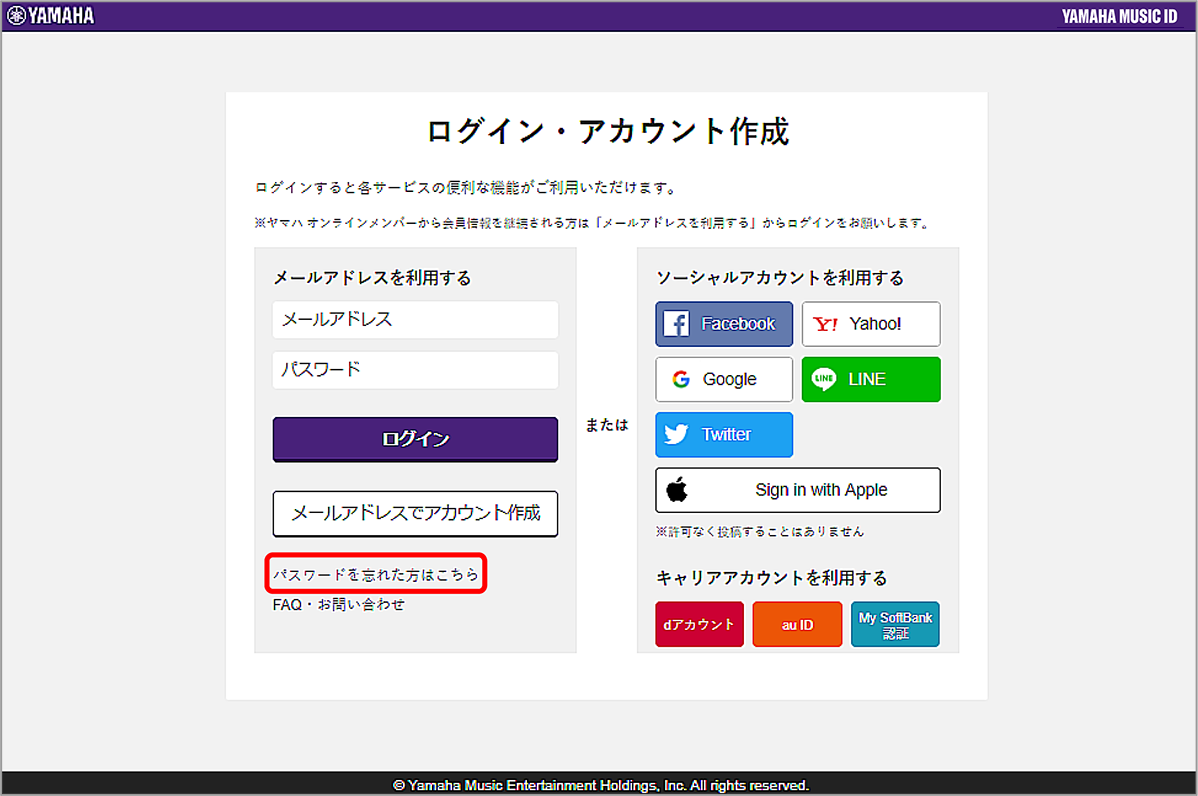Select the green LINE login icon

824,380
